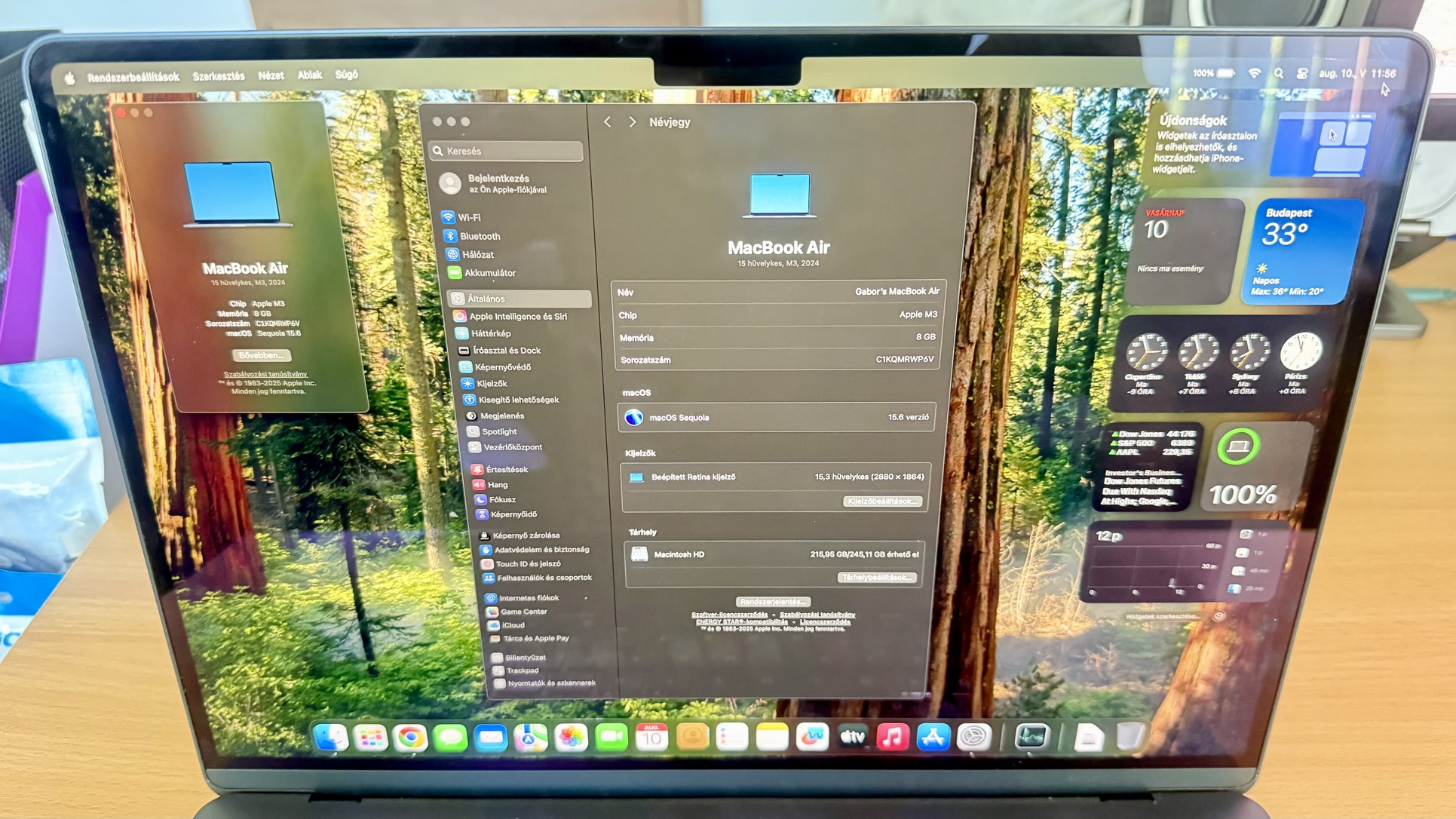Click Spotlight search magnifier in menu bar
Viewport: 1456px width, 819px height.
point(1279,74)
